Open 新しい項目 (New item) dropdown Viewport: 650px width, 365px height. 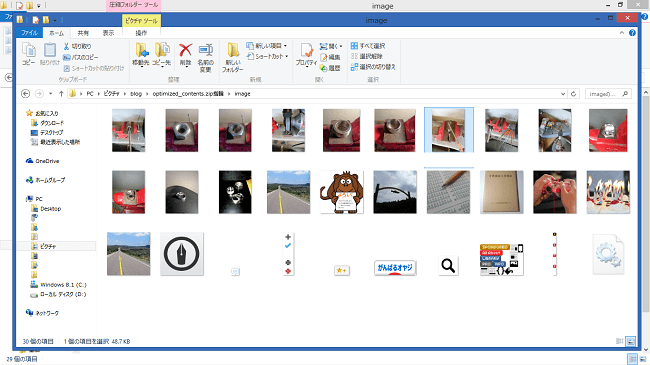pos(267,46)
